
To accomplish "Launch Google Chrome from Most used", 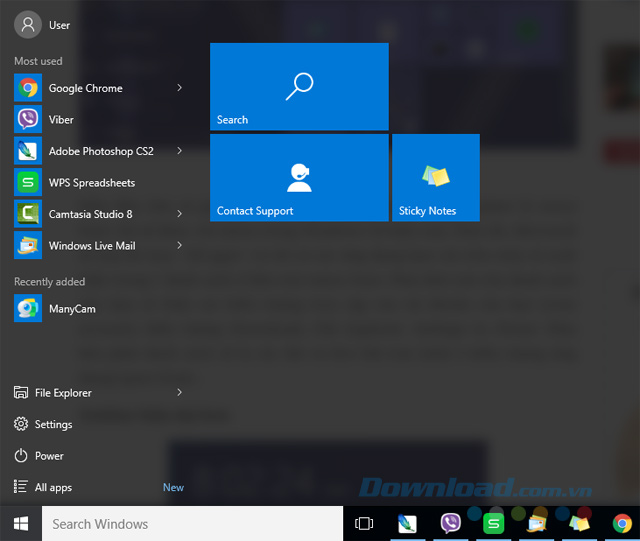I will [x=28, y=88].
